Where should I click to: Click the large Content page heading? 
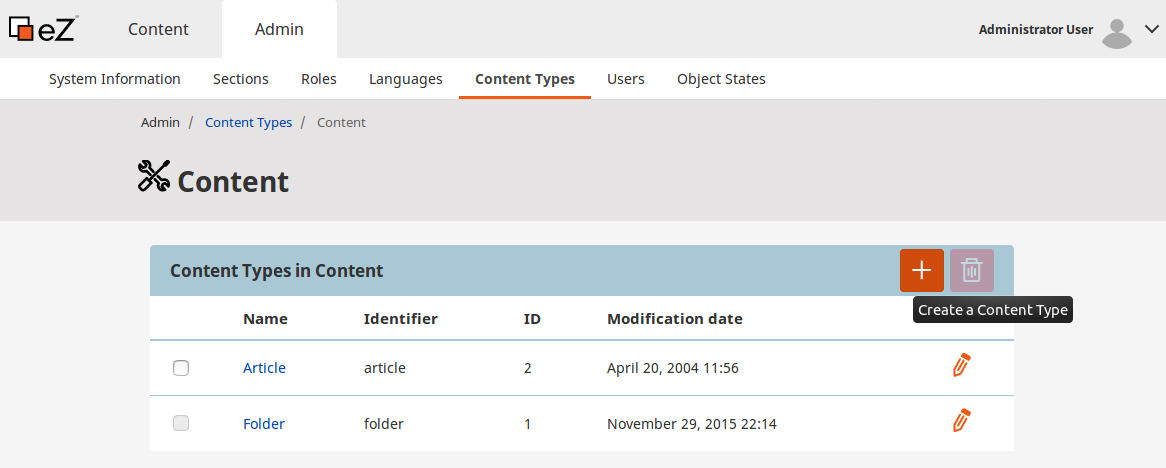tap(233, 182)
